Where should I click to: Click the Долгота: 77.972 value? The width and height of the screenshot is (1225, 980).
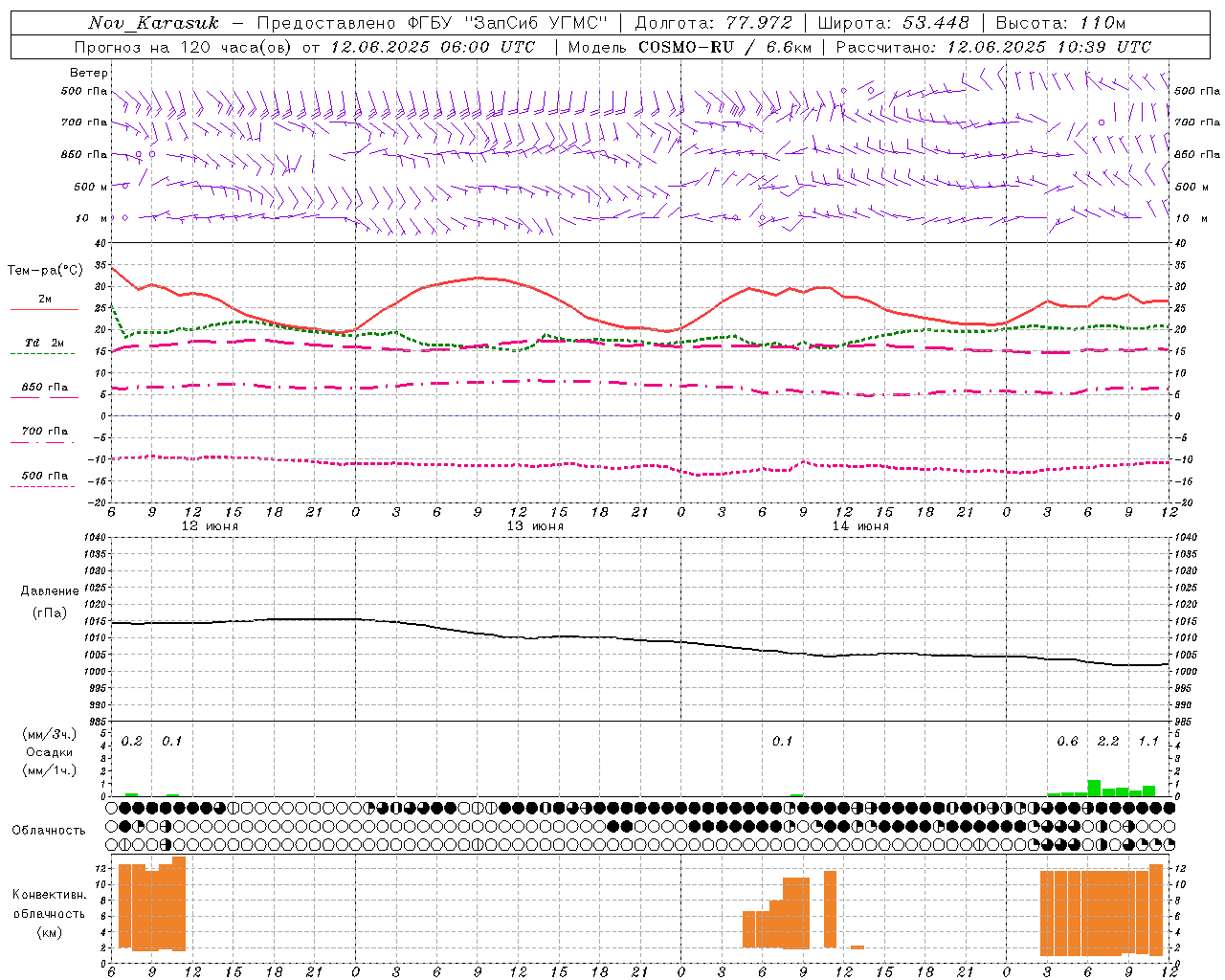714,23
